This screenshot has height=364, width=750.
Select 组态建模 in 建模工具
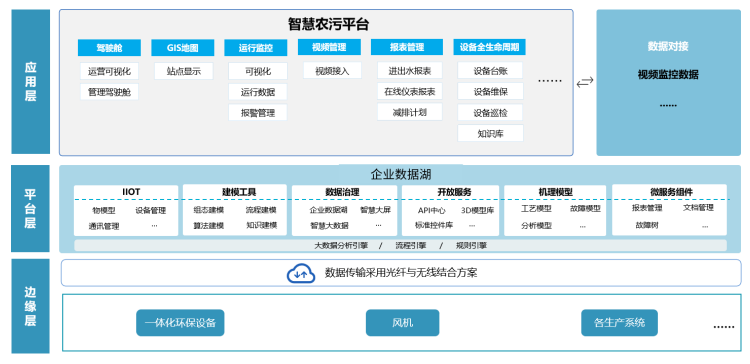point(208,210)
